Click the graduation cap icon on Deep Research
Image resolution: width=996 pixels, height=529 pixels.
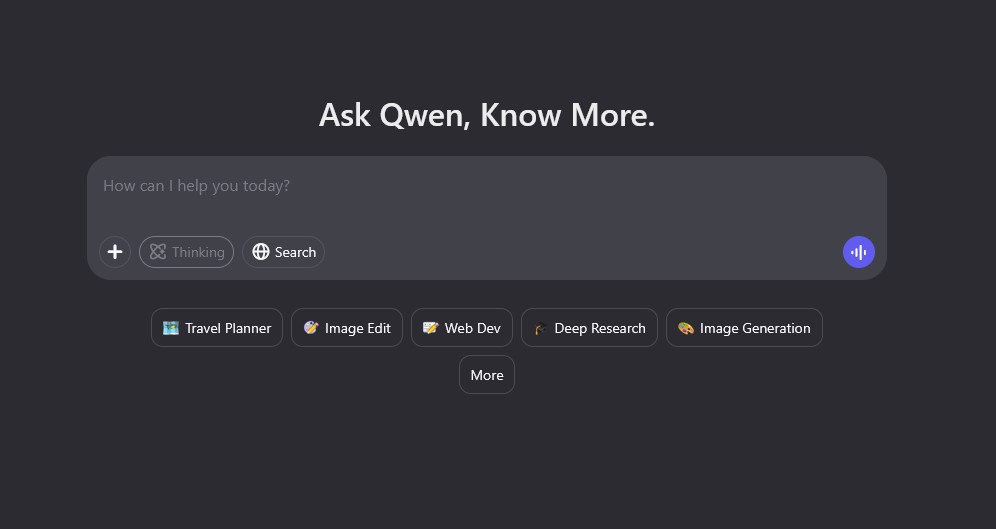[x=541, y=328]
